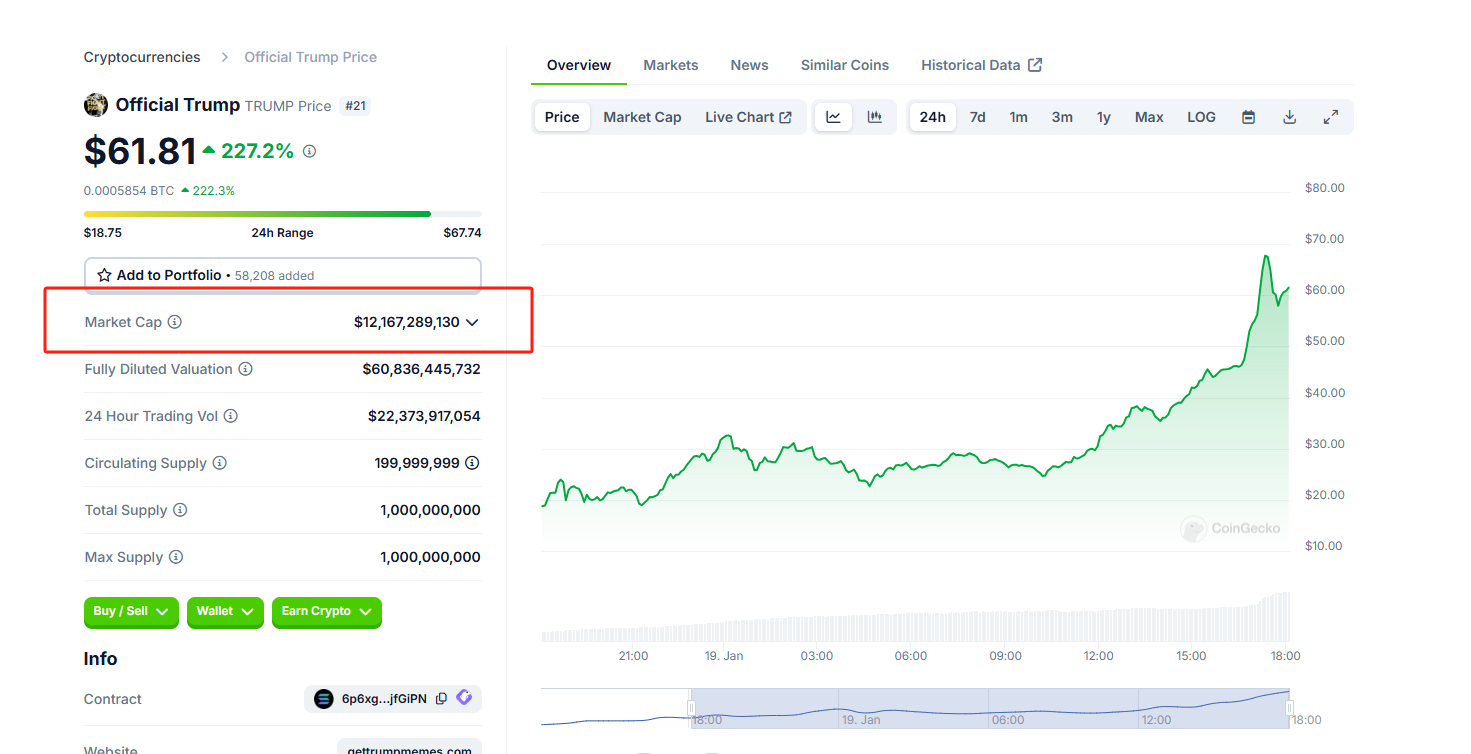Switch to the Similar Coins tab

click(845, 65)
